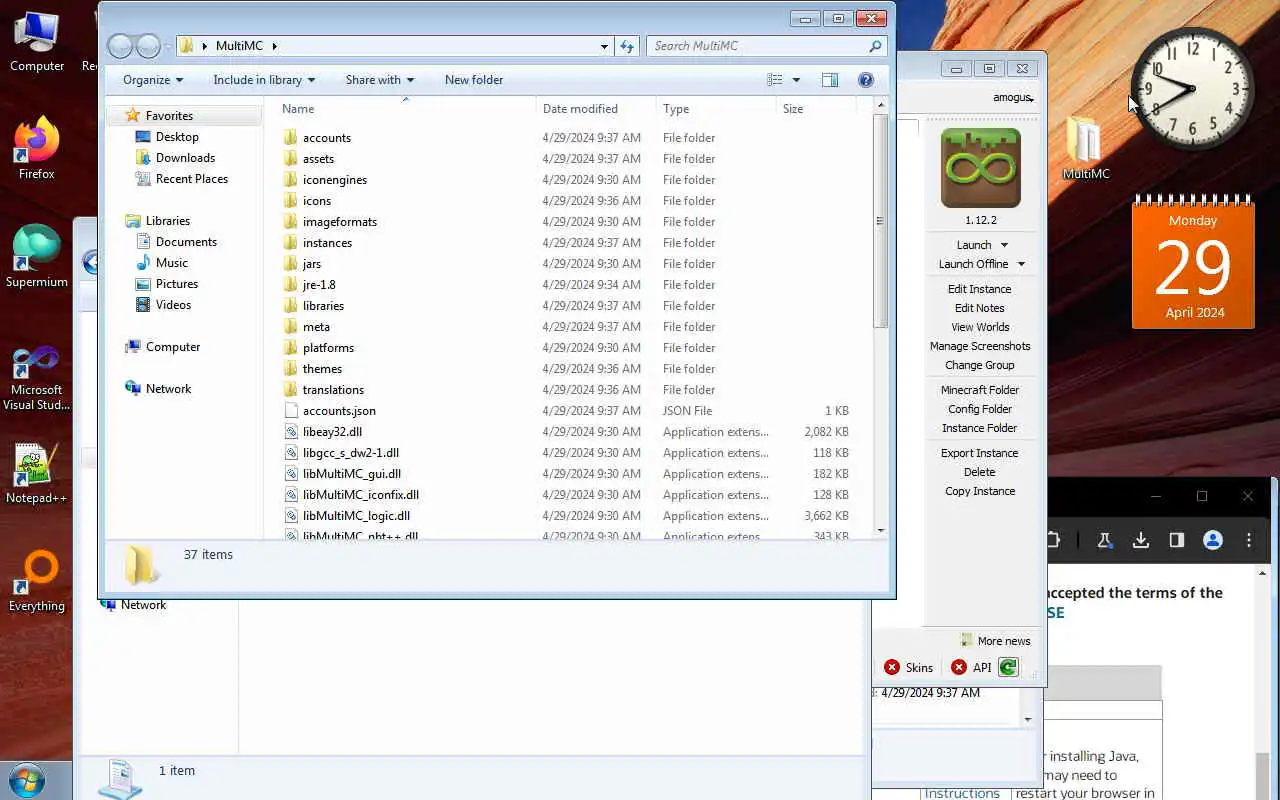Select the accounts folder icon
Image resolution: width=1280 pixels, height=800 pixels.
(x=291, y=138)
